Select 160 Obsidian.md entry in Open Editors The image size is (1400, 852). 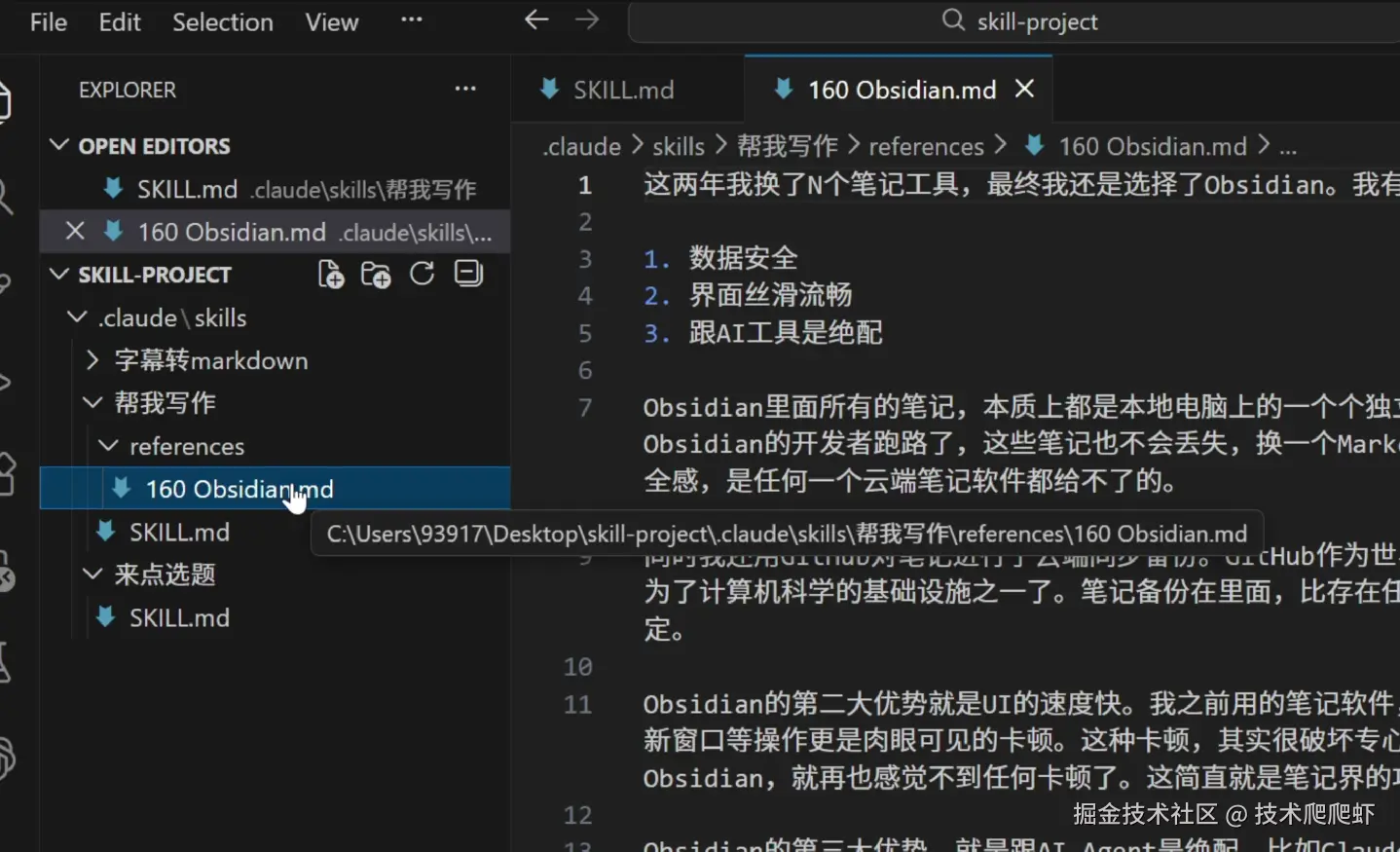point(276,232)
